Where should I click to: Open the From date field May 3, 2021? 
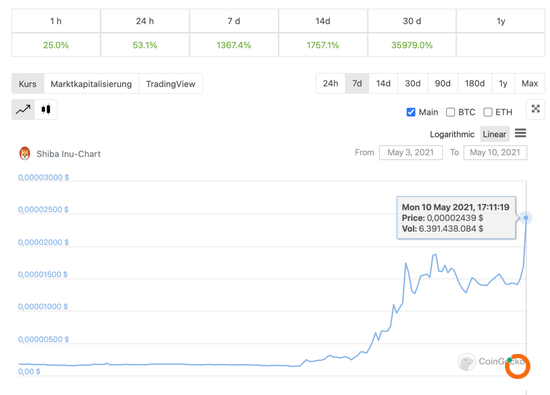click(x=411, y=153)
